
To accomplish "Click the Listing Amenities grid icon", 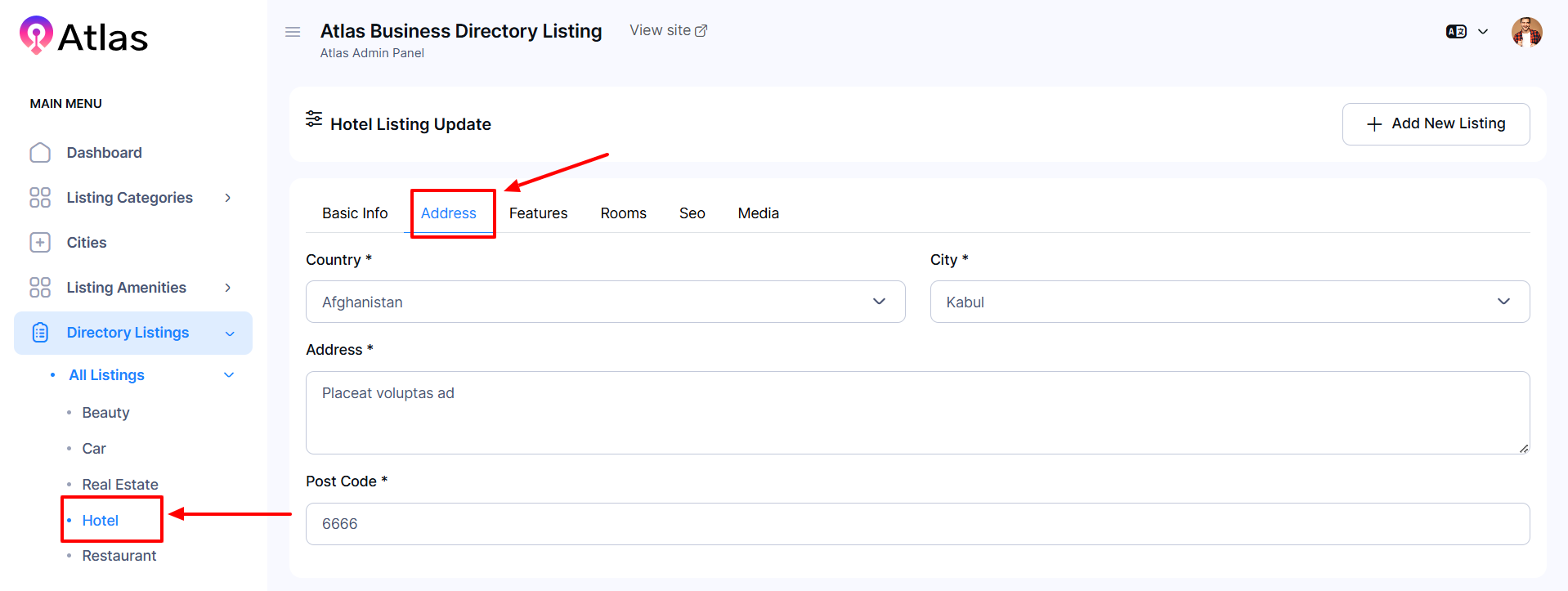I will point(40,288).
